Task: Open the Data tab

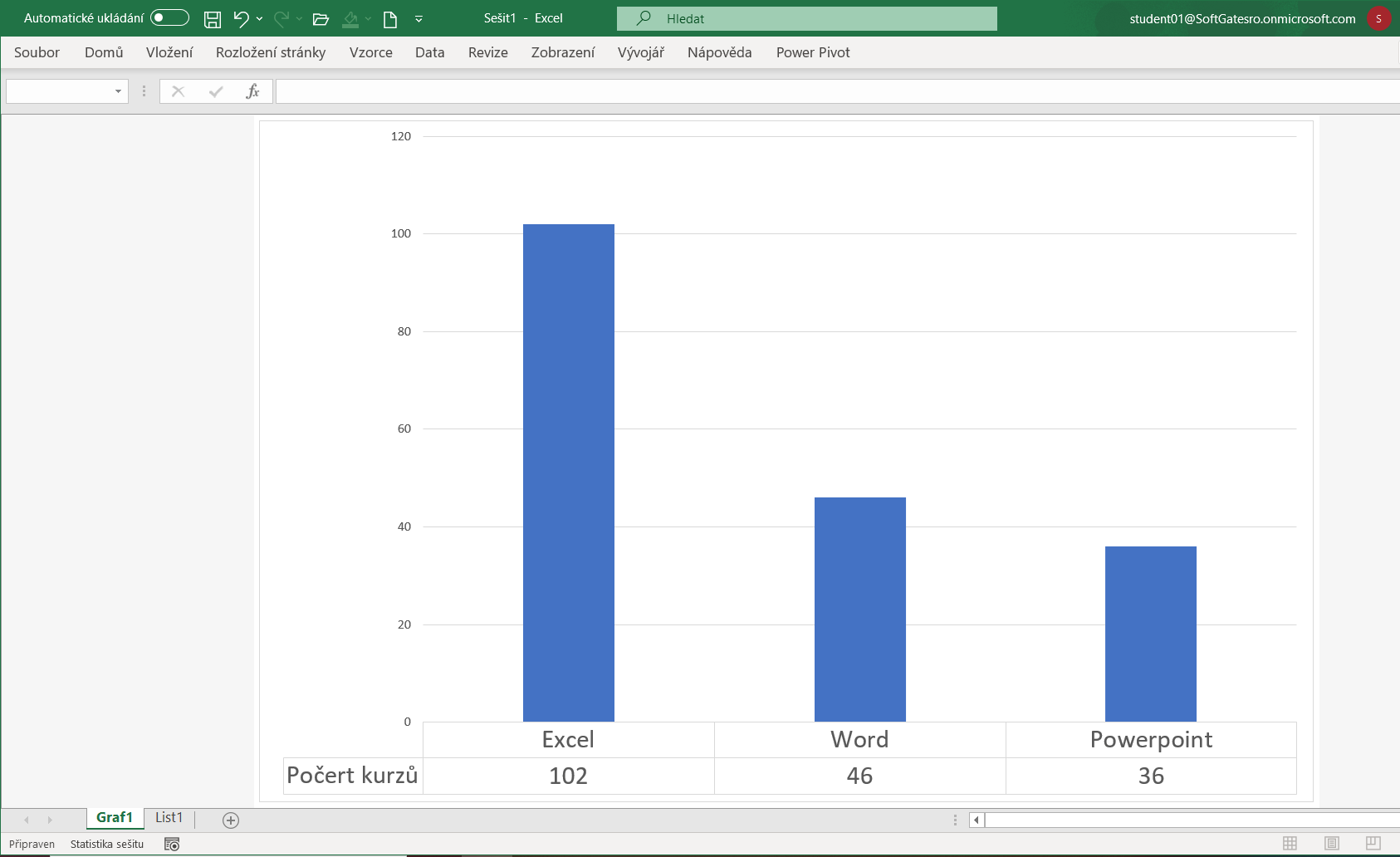Action: (430, 52)
